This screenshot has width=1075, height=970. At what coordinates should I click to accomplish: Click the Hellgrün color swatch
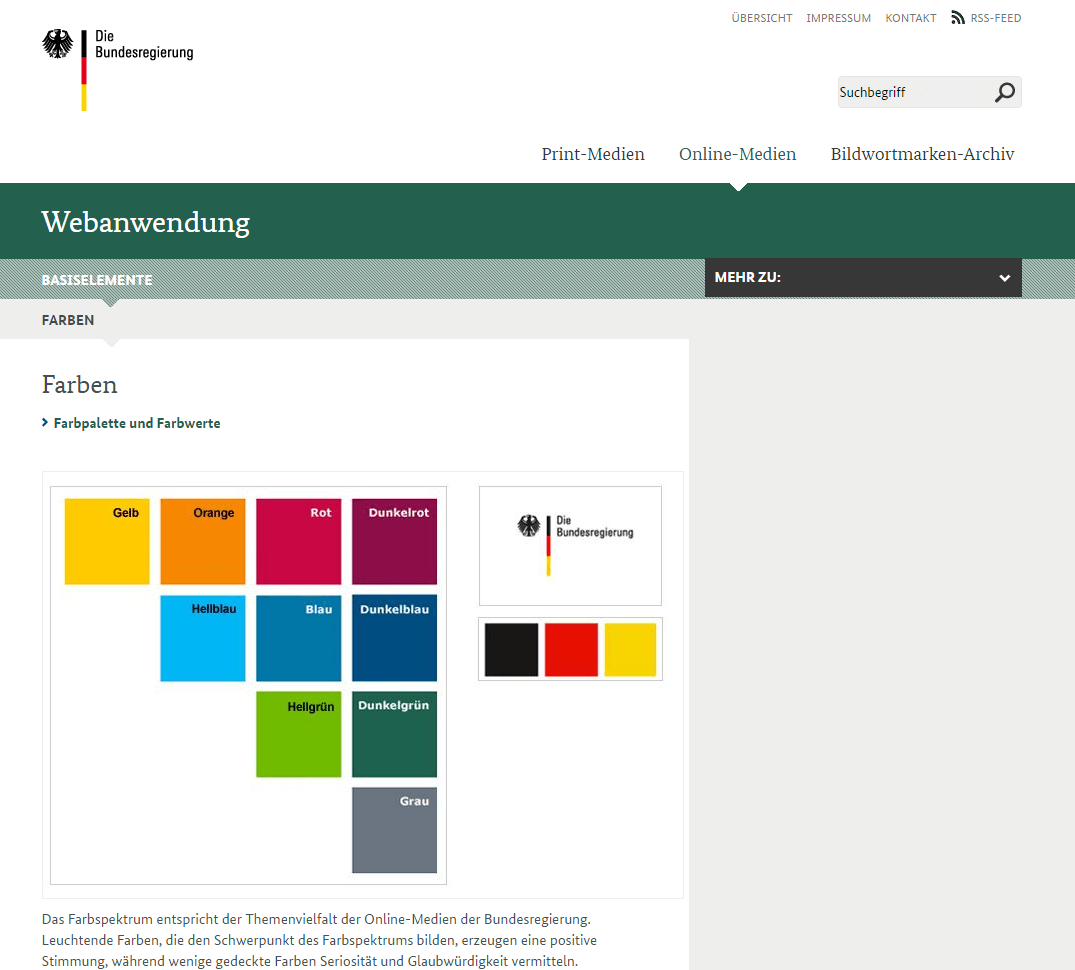298,734
